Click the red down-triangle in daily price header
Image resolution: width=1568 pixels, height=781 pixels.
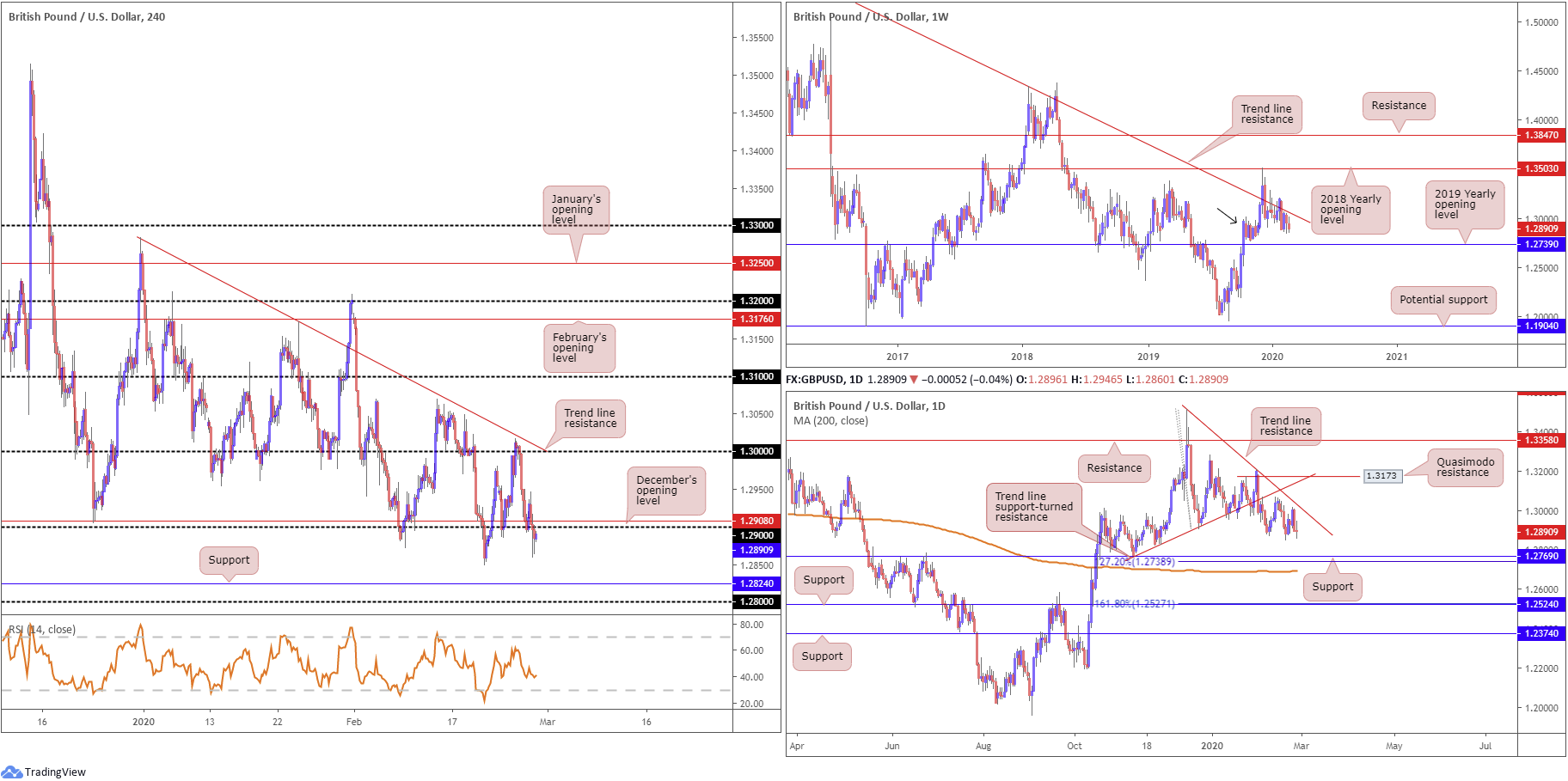[914, 380]
